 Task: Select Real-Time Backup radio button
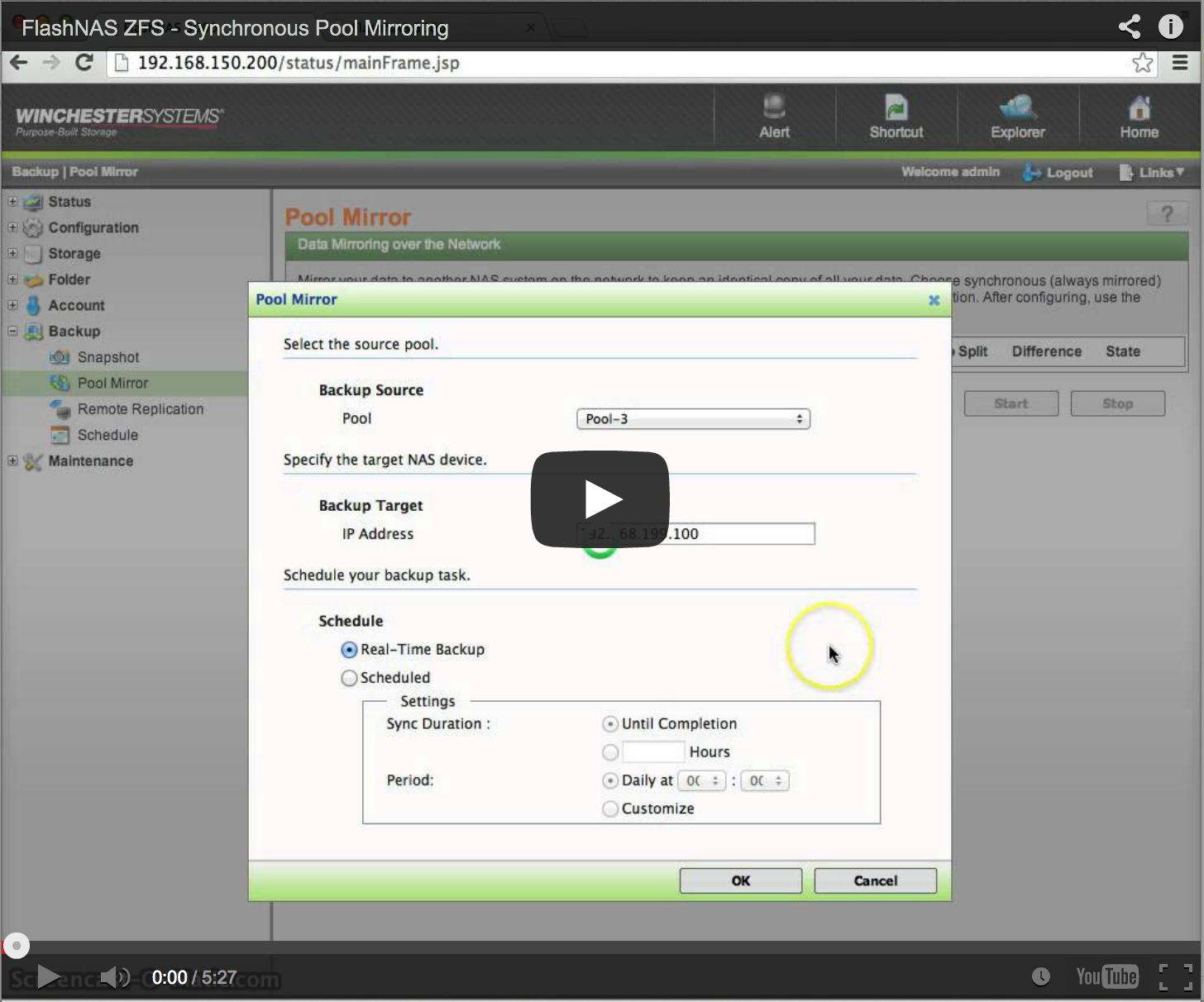point(349,650)
